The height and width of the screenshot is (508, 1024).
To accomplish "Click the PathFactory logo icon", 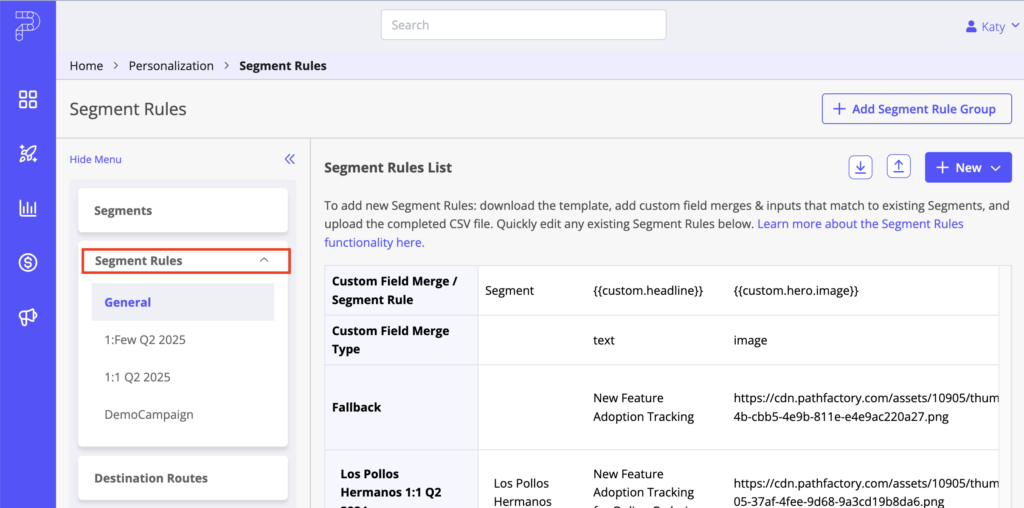I will 28,25.
